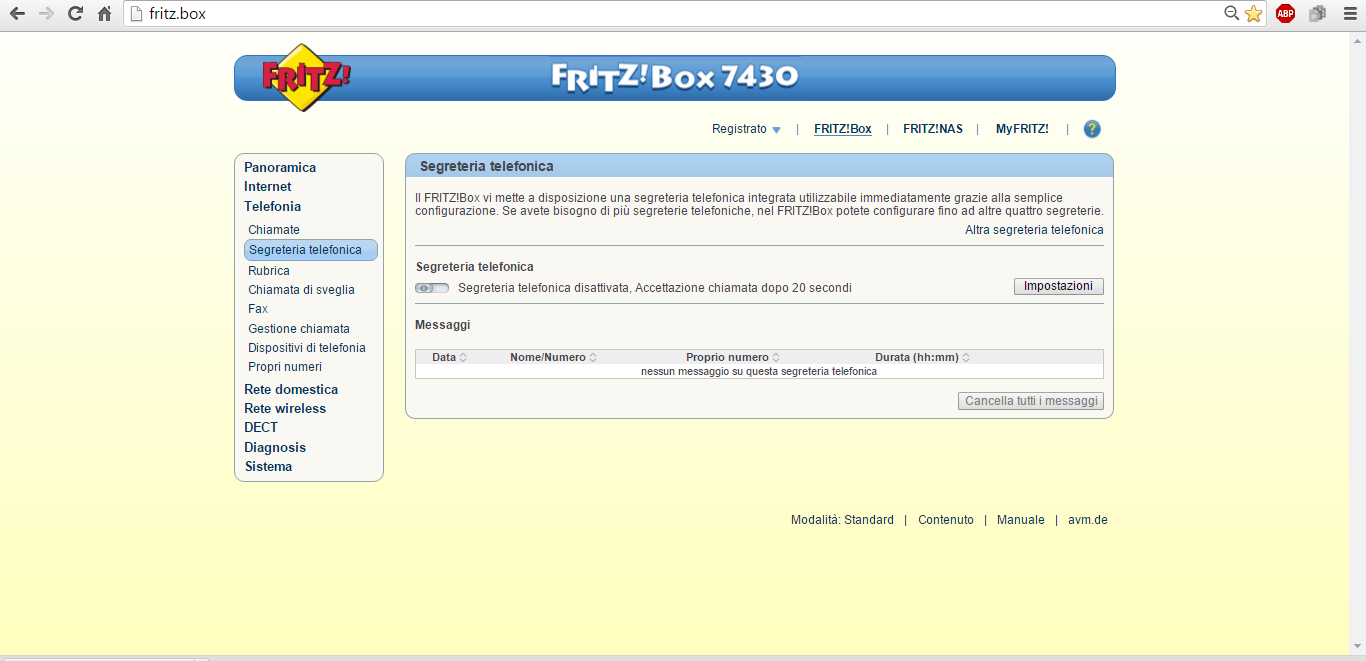Image resolution: width=1366 pixels, height=661 pixels.
Task: Open the Adblock Plus extension icon
Action: click(1285, 14)
